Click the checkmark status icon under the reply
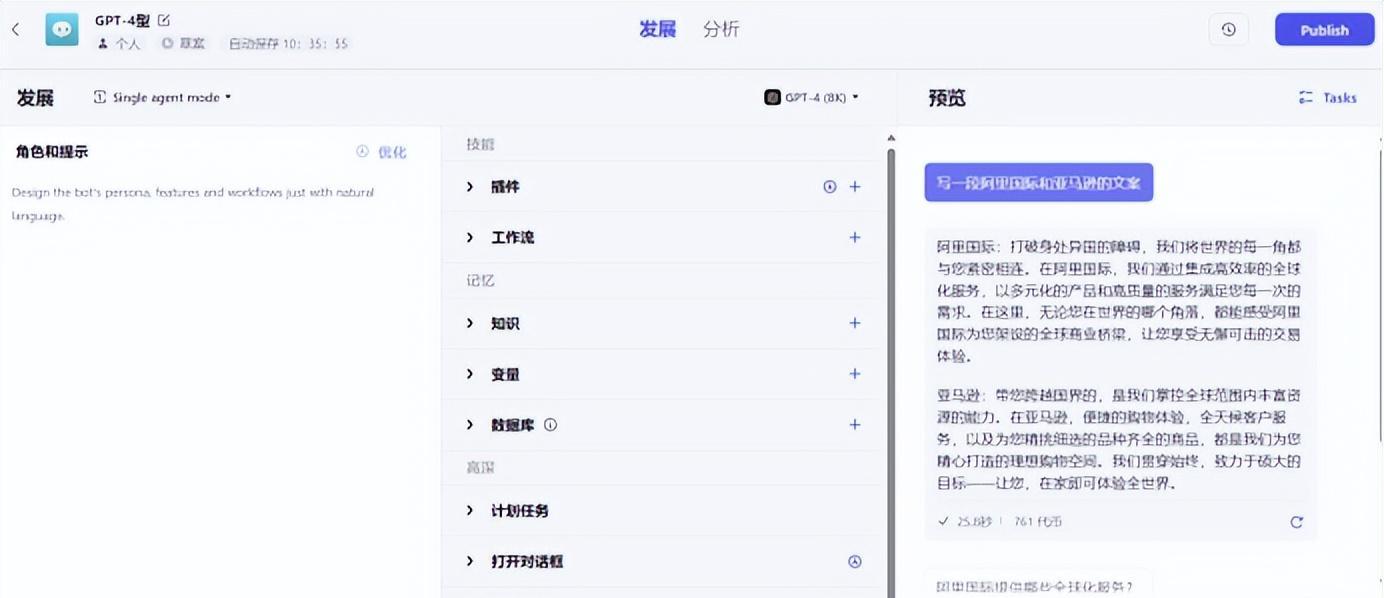 tap(943, 521)
